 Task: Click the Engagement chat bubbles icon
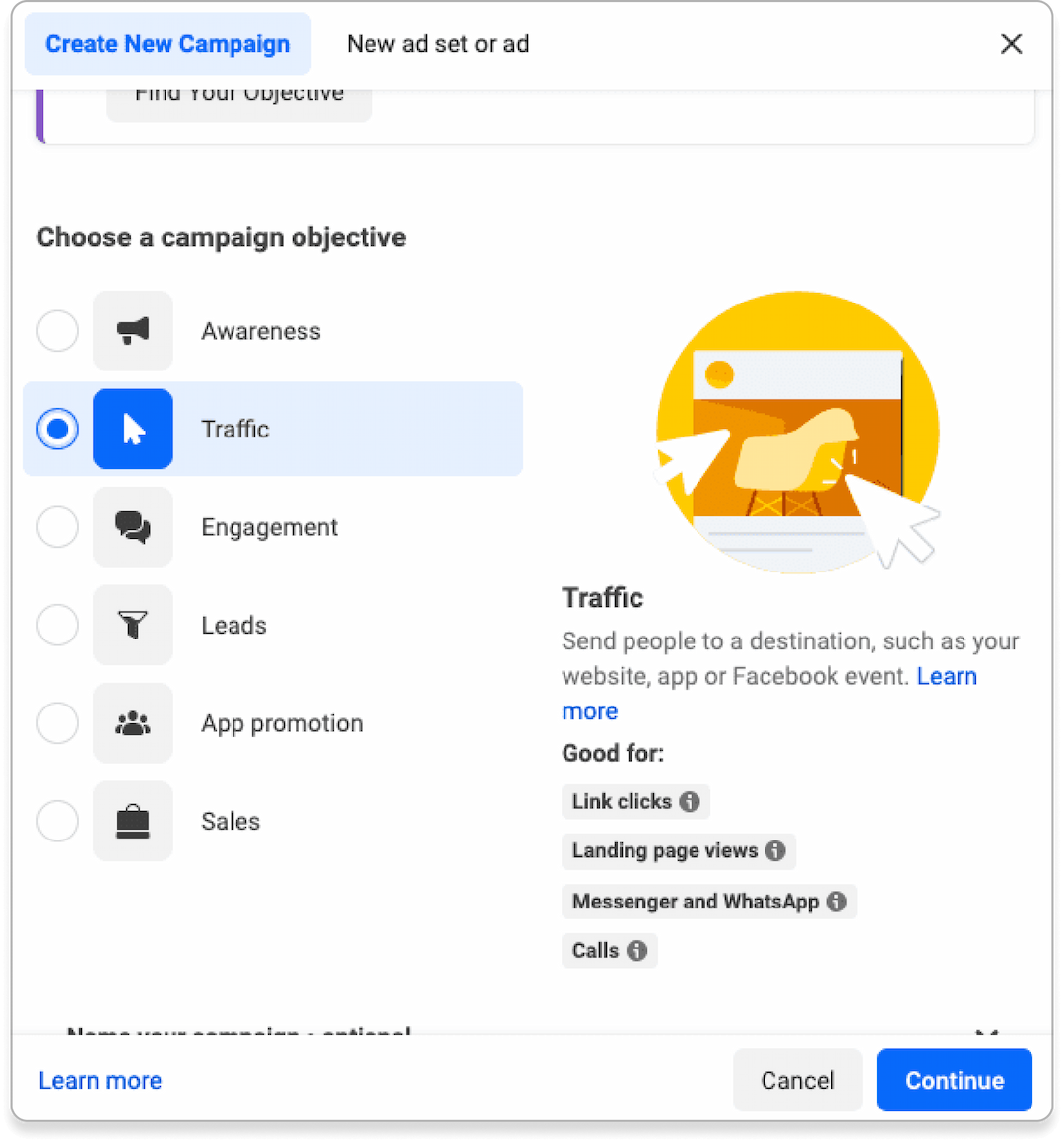click(x=133, y=527)
